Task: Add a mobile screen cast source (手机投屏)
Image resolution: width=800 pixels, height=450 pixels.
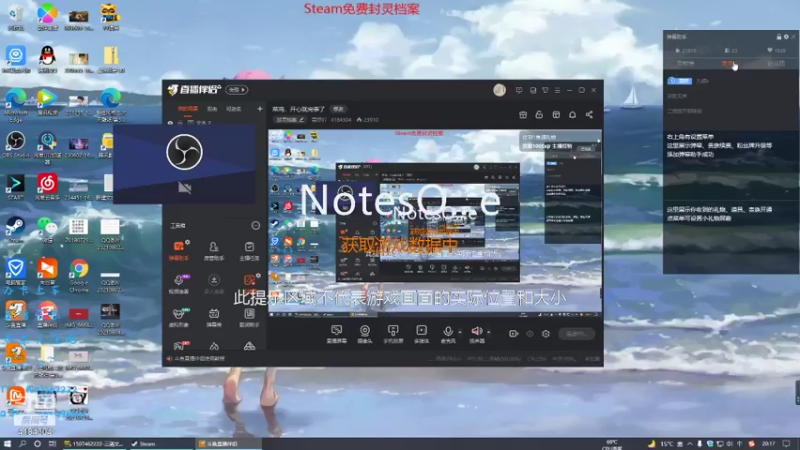Action: pos(393,334)
